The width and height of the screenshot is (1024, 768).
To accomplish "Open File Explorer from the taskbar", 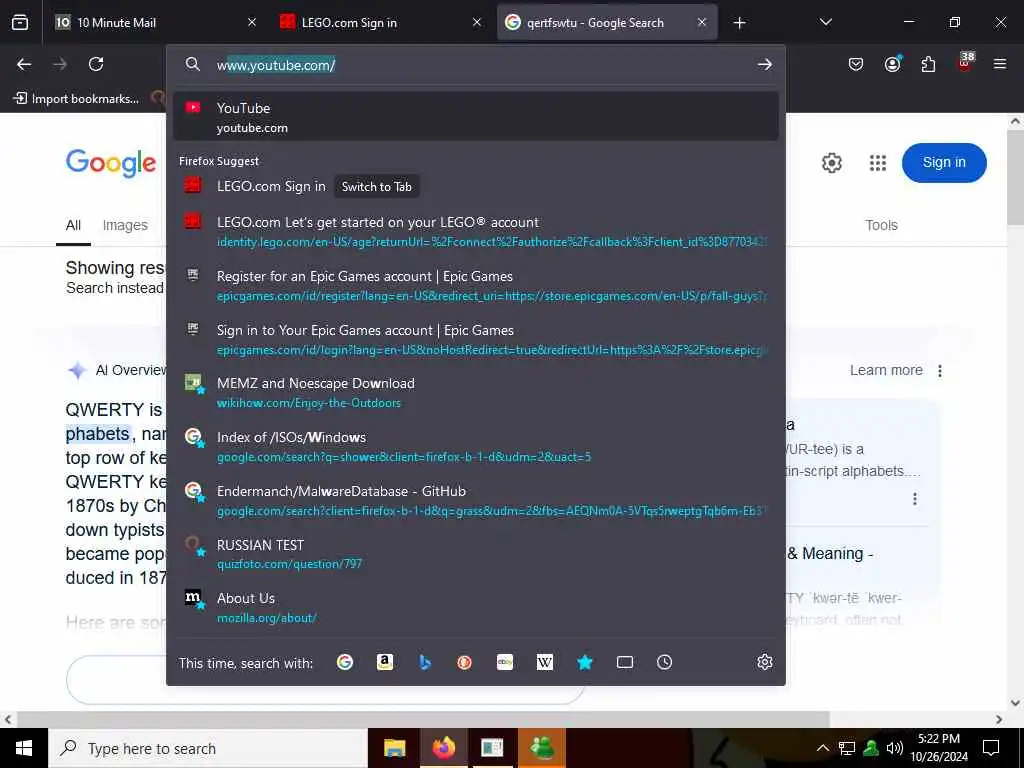I will (394, 748).
